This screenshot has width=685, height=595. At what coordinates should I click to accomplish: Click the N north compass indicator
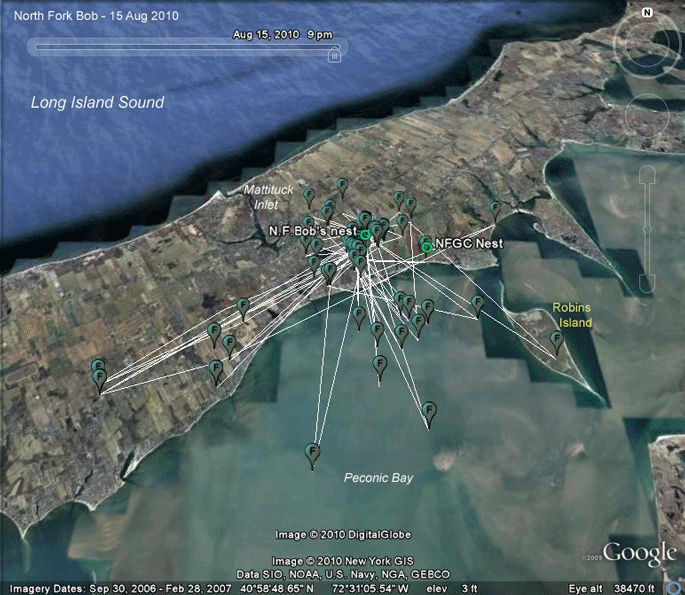[647, 13]
